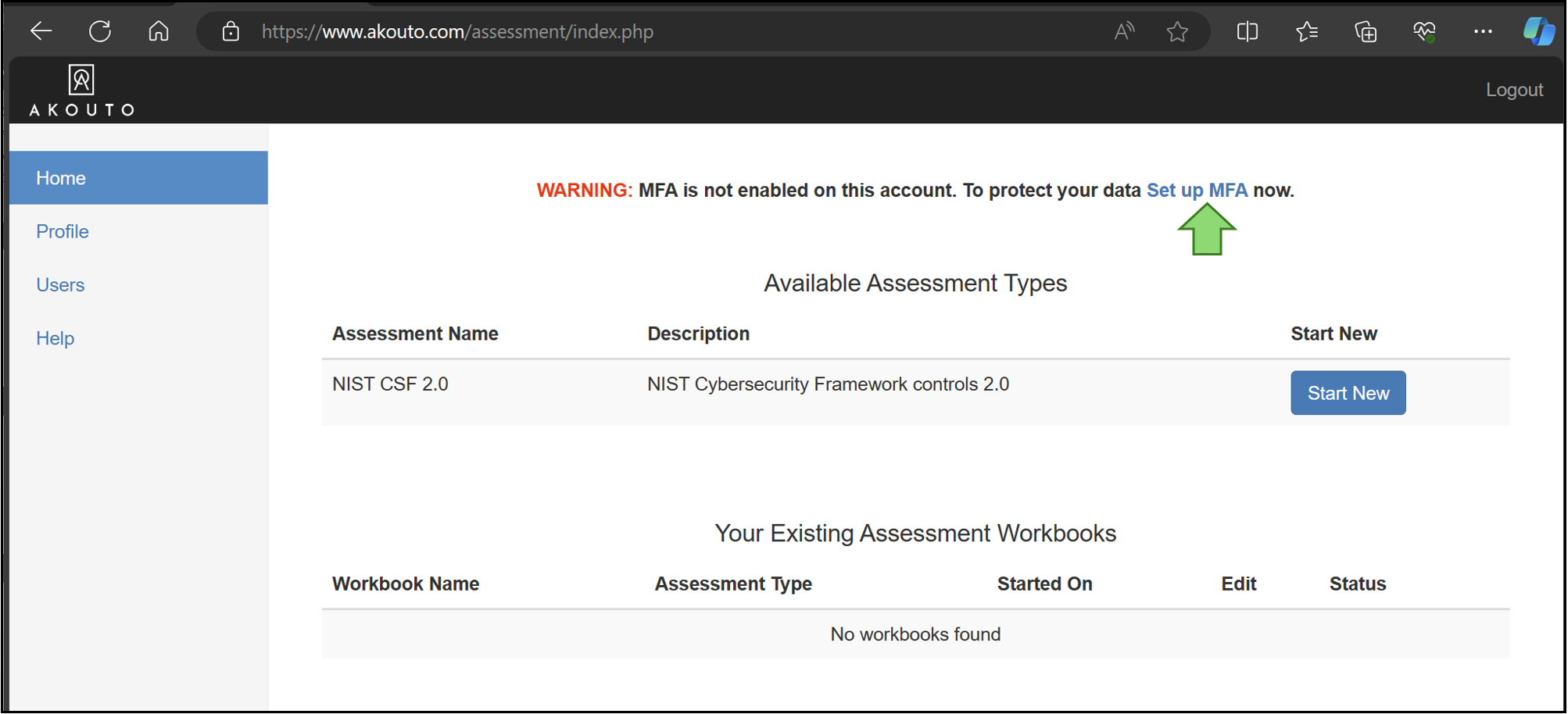The width and height of the screenshot is (1568, 714).
Task: Open the Favorites list icon
Action: pos(1307,31)
